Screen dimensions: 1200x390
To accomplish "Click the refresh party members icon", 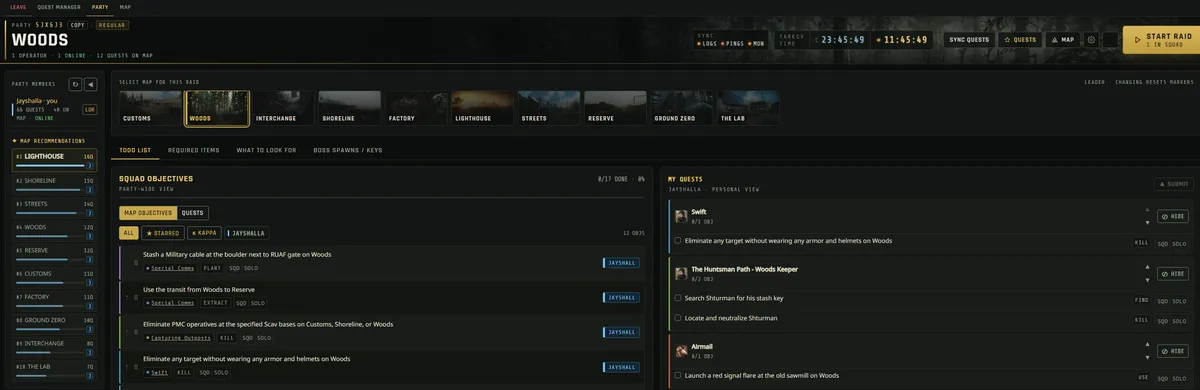I will pyautogui.click(x=75, y=85).
